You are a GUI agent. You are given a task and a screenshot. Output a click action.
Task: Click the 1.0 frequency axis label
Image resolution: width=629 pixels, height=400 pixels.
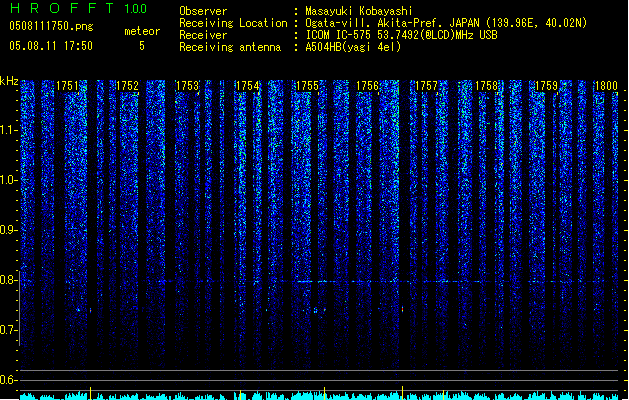(8, 180)
